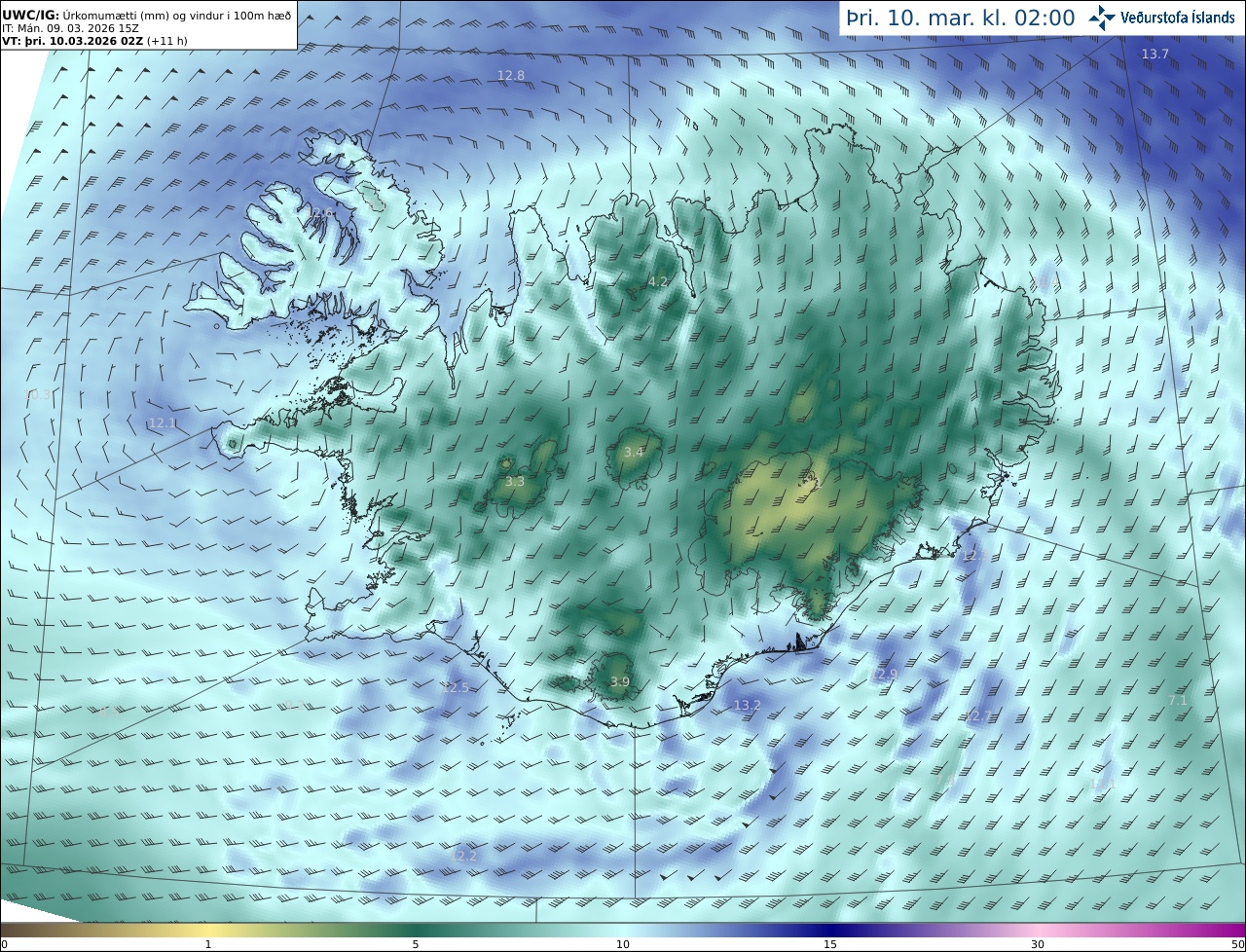Click the 50 tick on the color scale
The width and height of the screenshot is (1246, 952).
tap(1237, 944)
